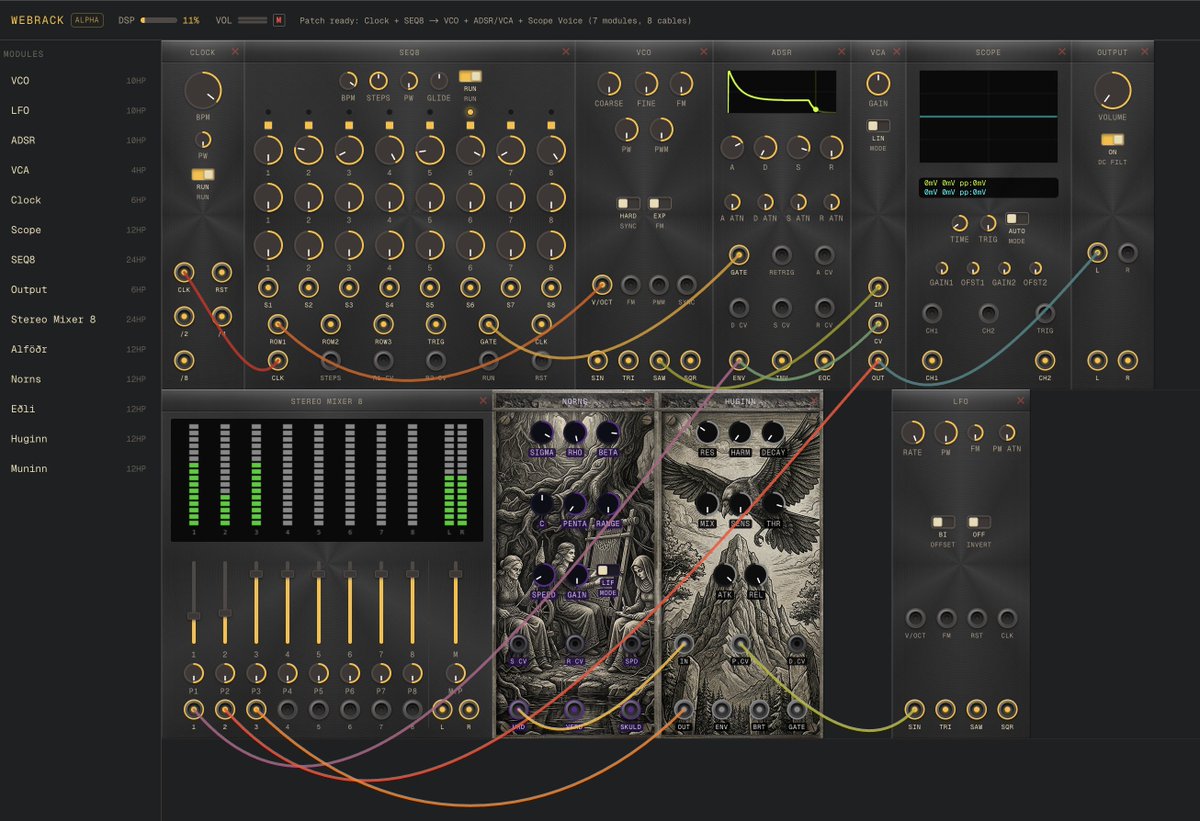Click the Clock module RST jack
1200x821 pixels.
click(222, 271)
